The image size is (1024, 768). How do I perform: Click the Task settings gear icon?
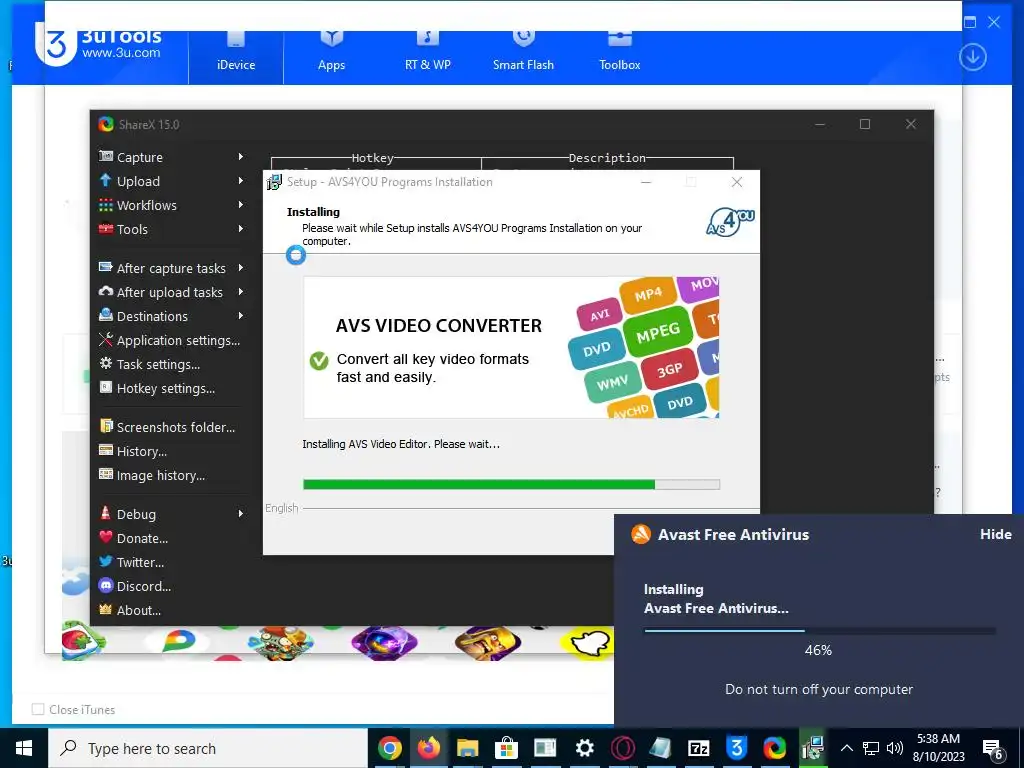click(105, 364)
